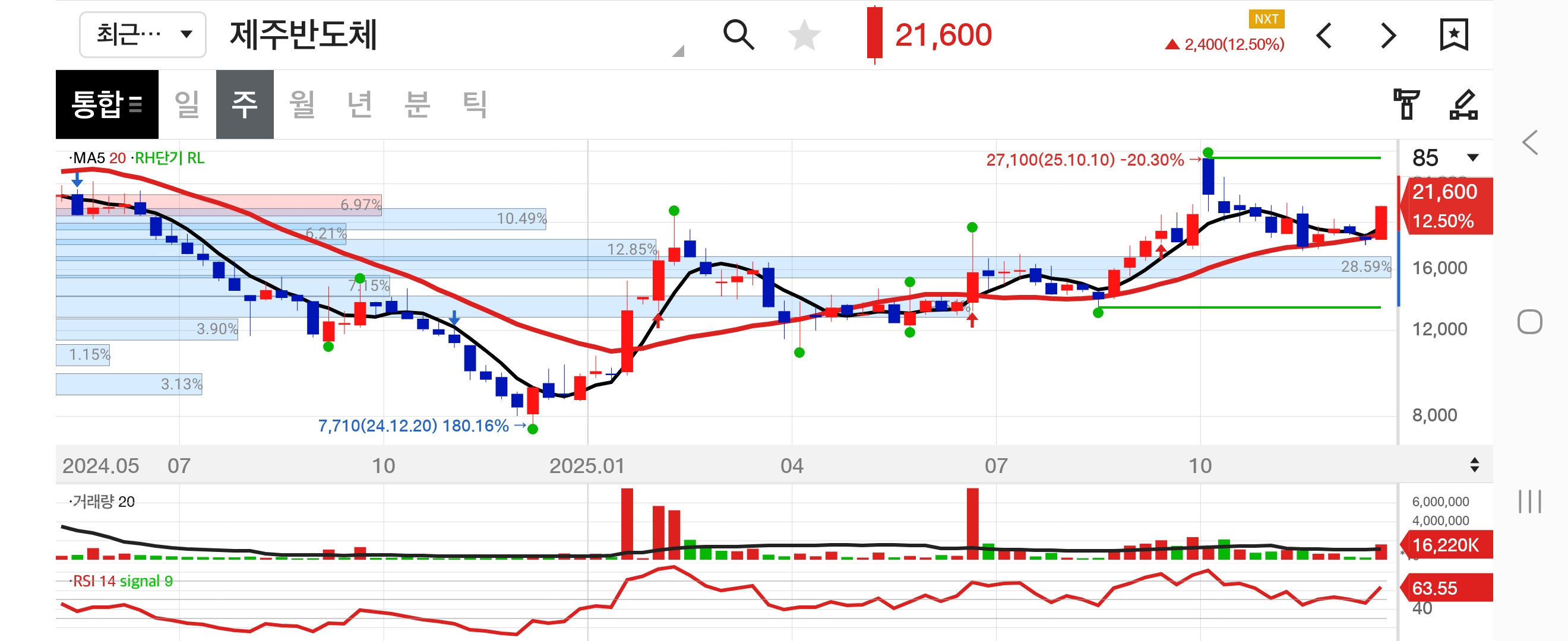The image size is (1568, 641).
Task: Open the bookmarked stocks list icon
Action: tap(1453, 34)
